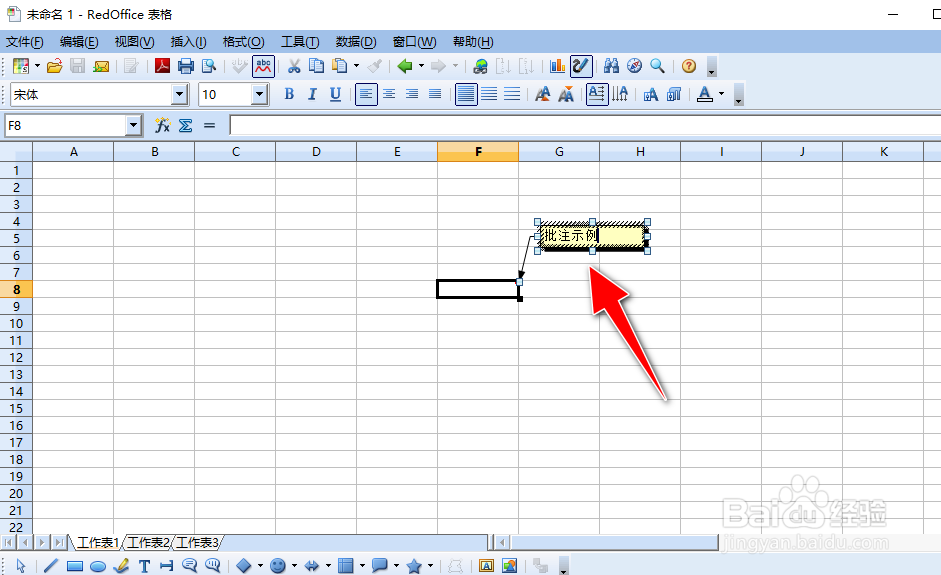Open the 文件(F) menu
This screenshot has height=575, width=941.
(x=25, y=42)
